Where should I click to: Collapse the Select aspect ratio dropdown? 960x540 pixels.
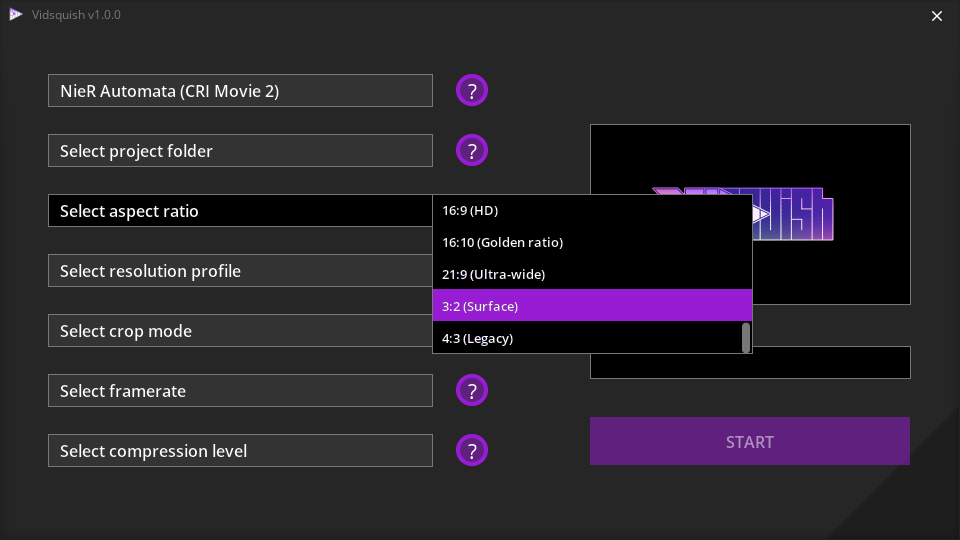click(240, 211)
